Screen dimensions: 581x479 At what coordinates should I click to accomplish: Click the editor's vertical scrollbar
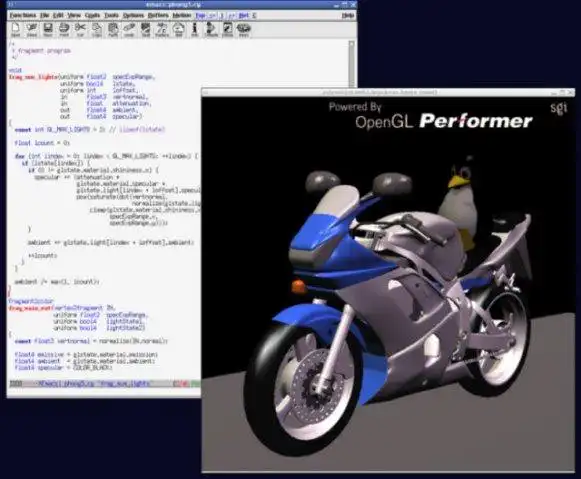351,64
